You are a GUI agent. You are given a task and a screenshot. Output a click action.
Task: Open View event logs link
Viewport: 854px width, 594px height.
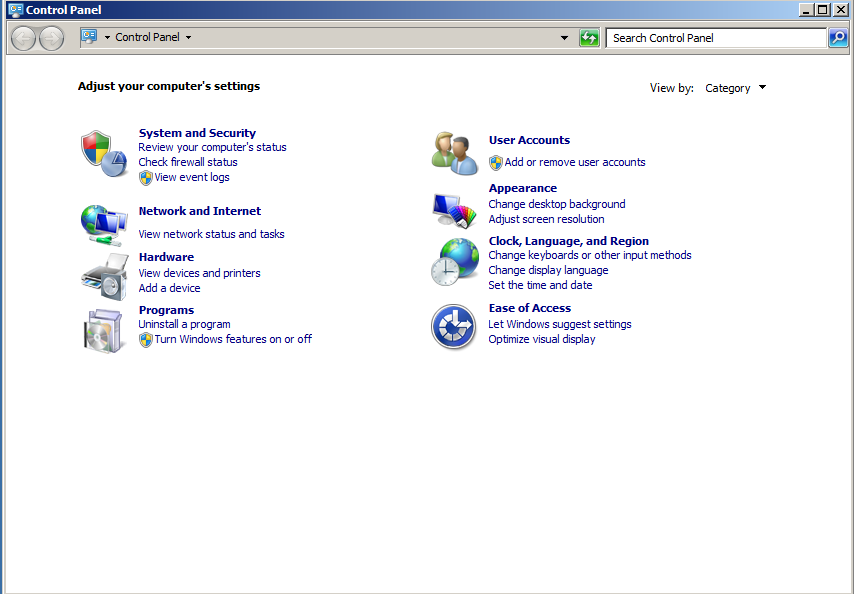point(192,177)
